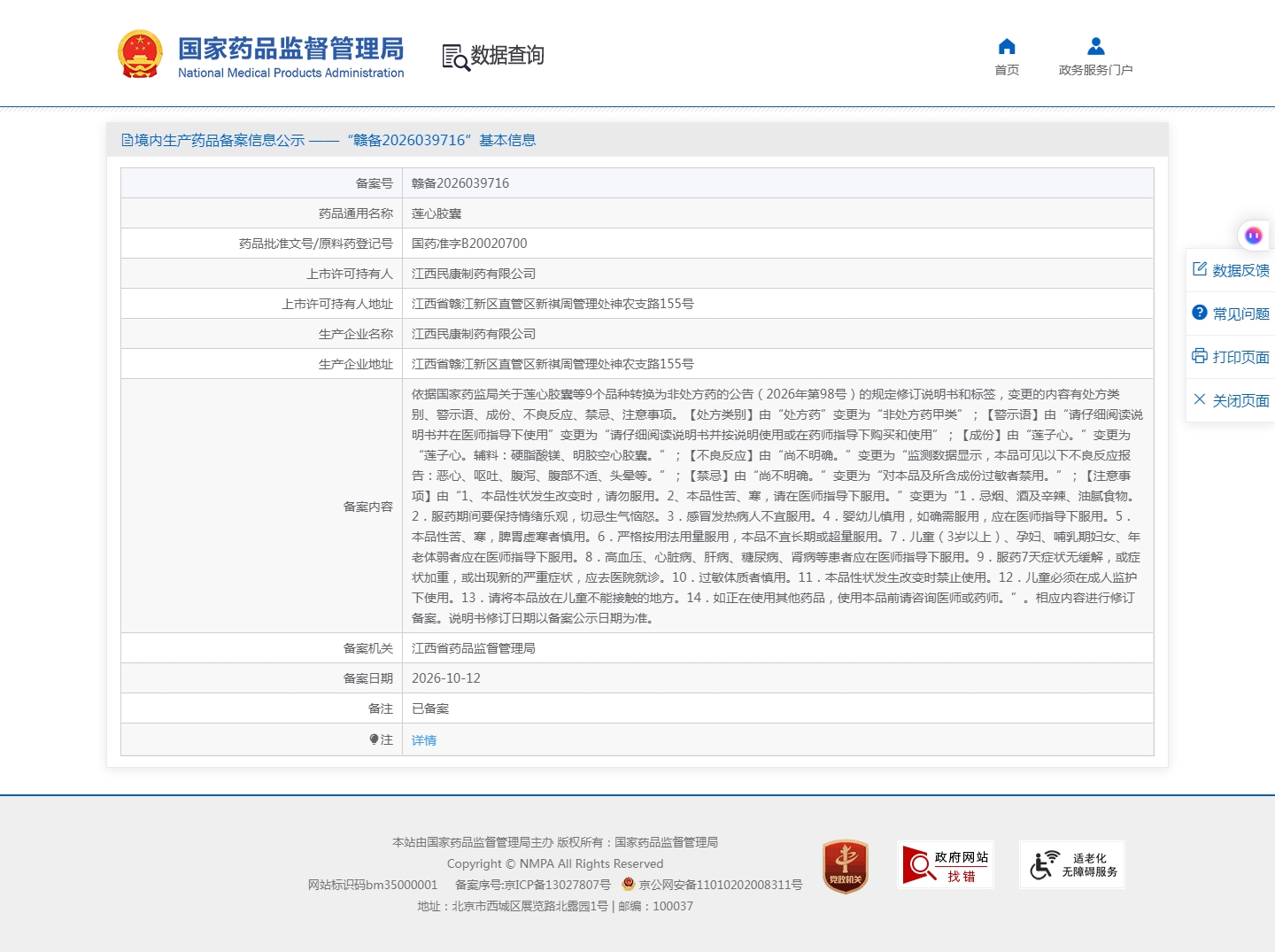Click the floating chat assistant icon
This screenshot has height=952, width=1275.
click(1253, 235)
